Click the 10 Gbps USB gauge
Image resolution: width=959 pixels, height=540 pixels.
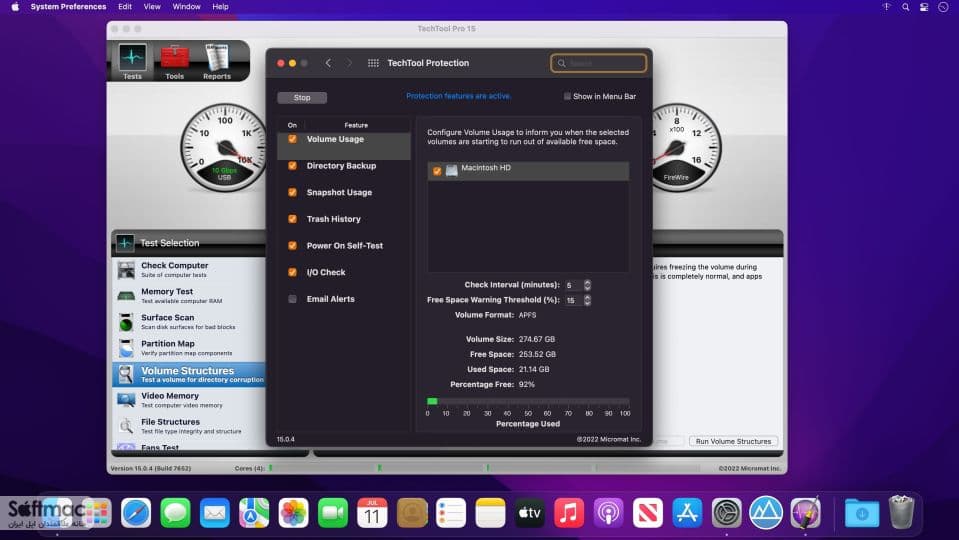click(224, 147)
